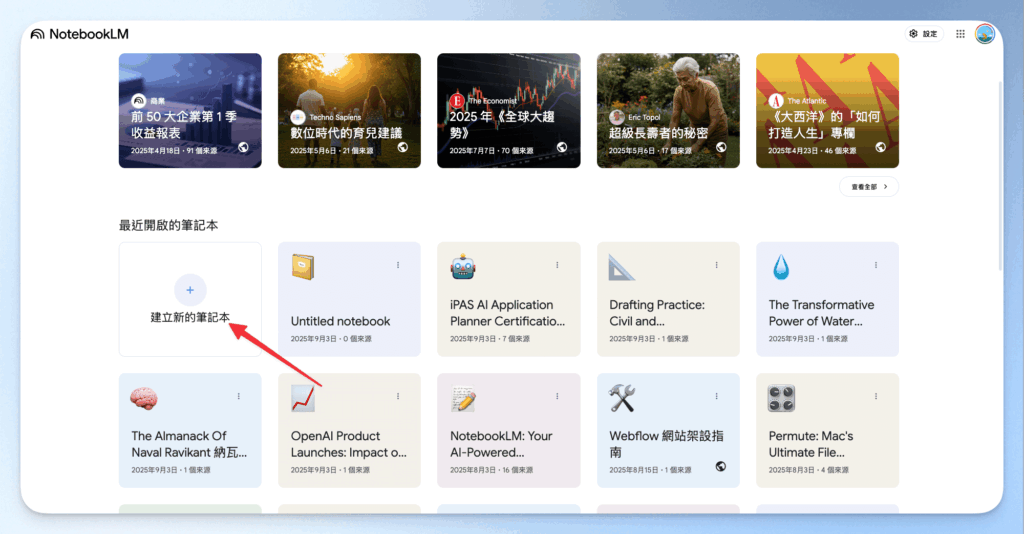Open more options for Drafting Practice notebook

point(716,265)
